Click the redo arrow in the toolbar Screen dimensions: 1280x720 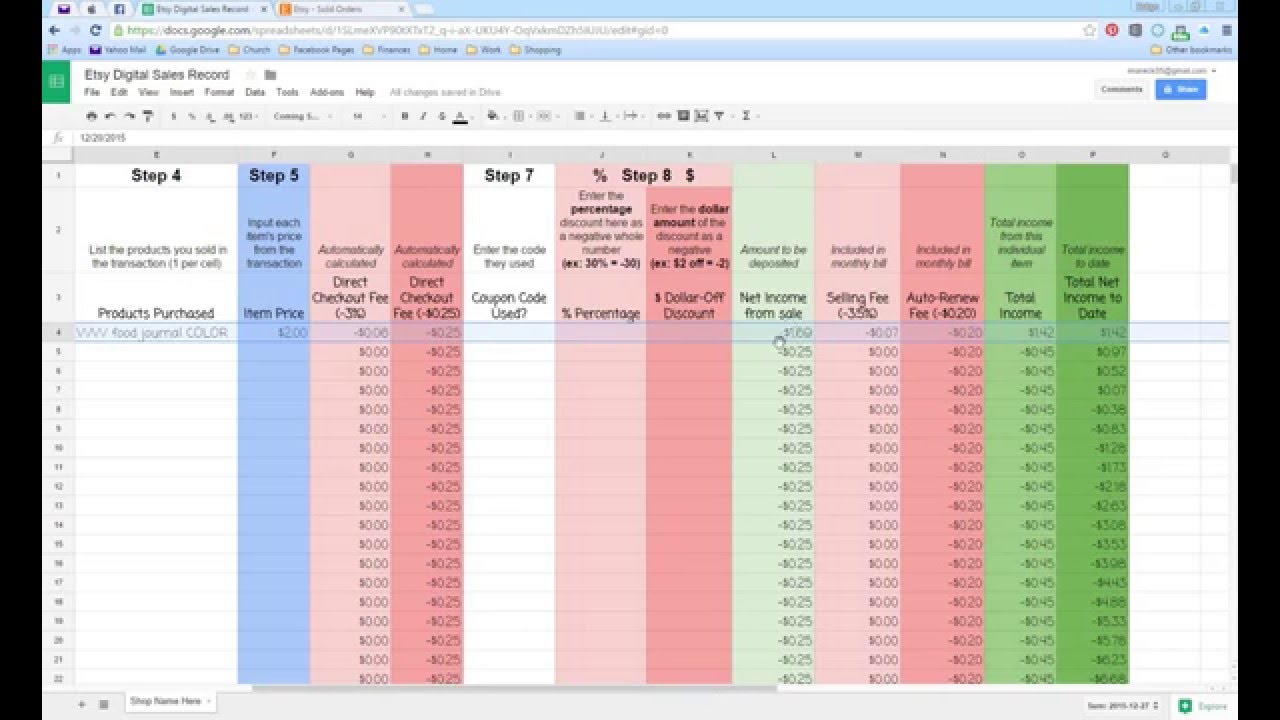129,116
